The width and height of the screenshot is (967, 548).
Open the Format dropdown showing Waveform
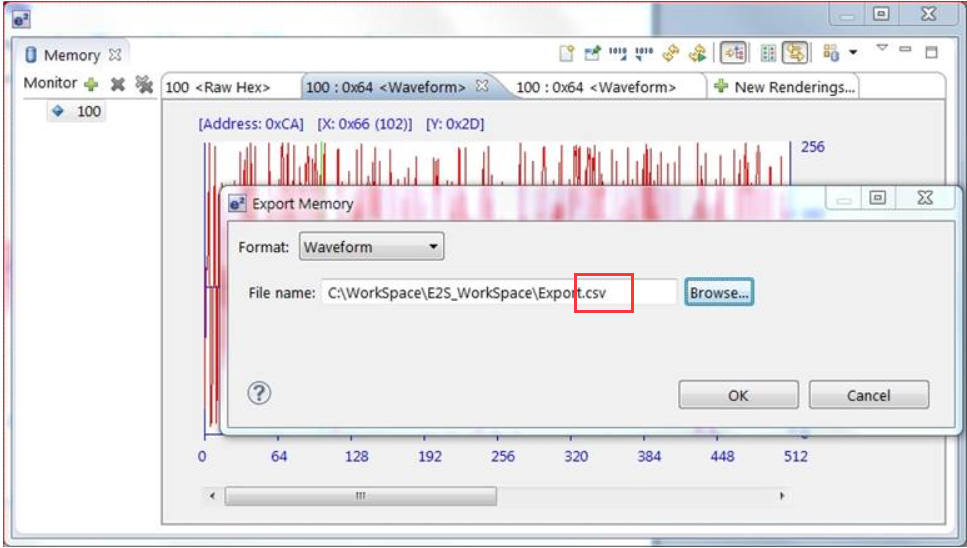[x=371, y=247]
